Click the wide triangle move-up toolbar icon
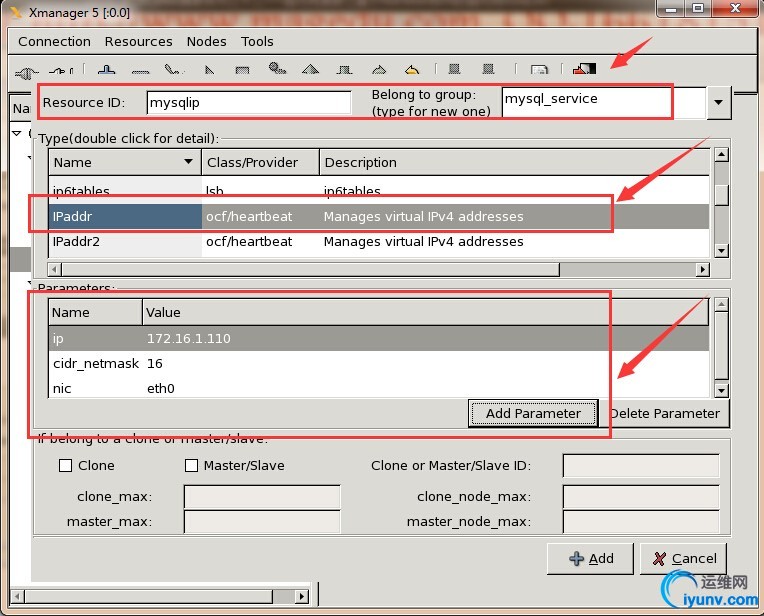 (310, 69)
